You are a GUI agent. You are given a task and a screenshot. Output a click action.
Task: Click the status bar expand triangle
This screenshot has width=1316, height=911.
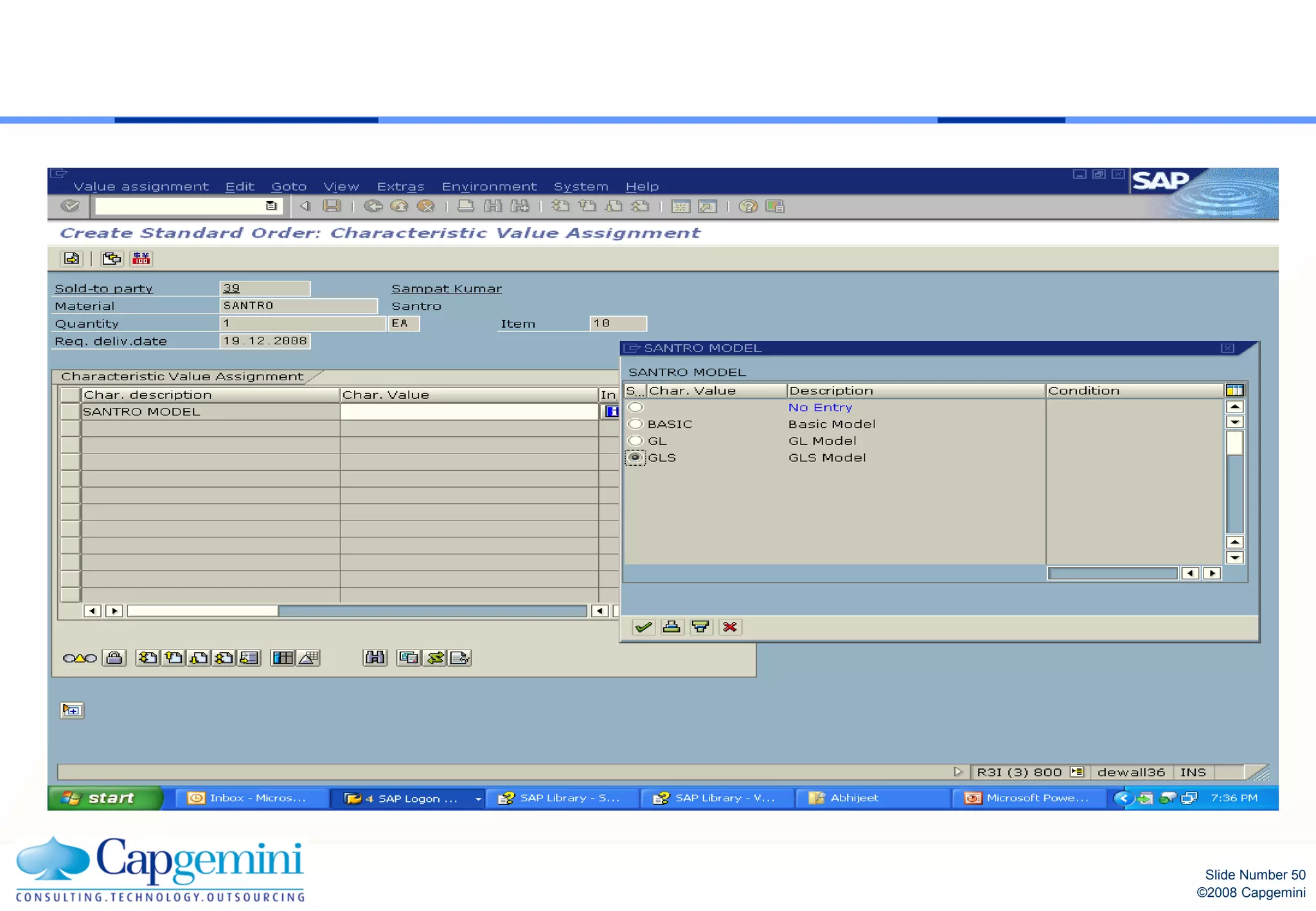[x=958, y=772]
